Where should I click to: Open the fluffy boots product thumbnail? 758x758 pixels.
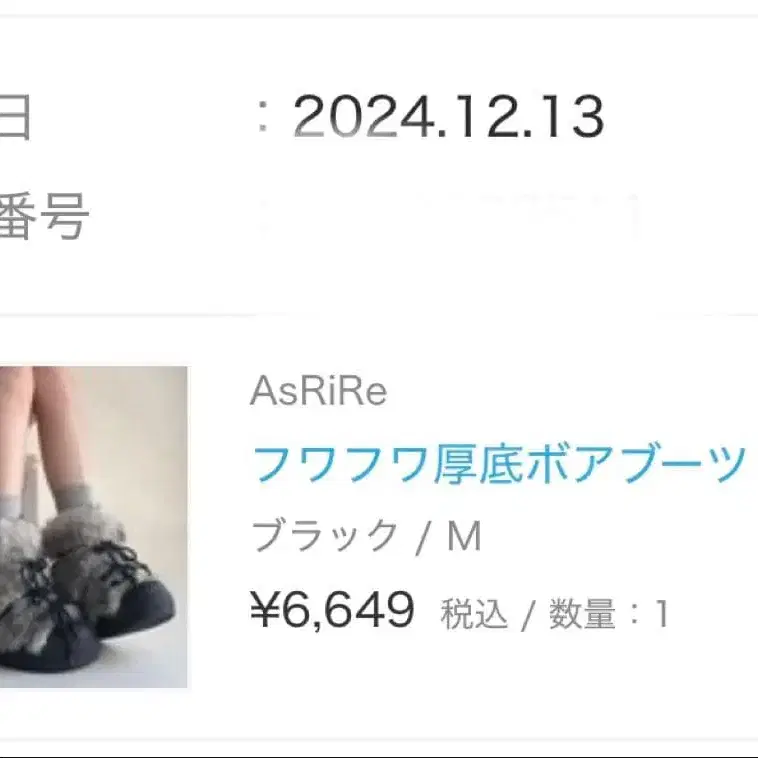tap(93, 526)
